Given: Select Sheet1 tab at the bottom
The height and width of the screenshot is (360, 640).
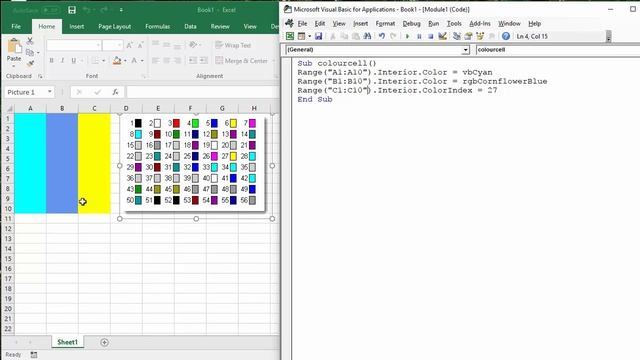Looking at the screenshot, I should pos(67,342).
